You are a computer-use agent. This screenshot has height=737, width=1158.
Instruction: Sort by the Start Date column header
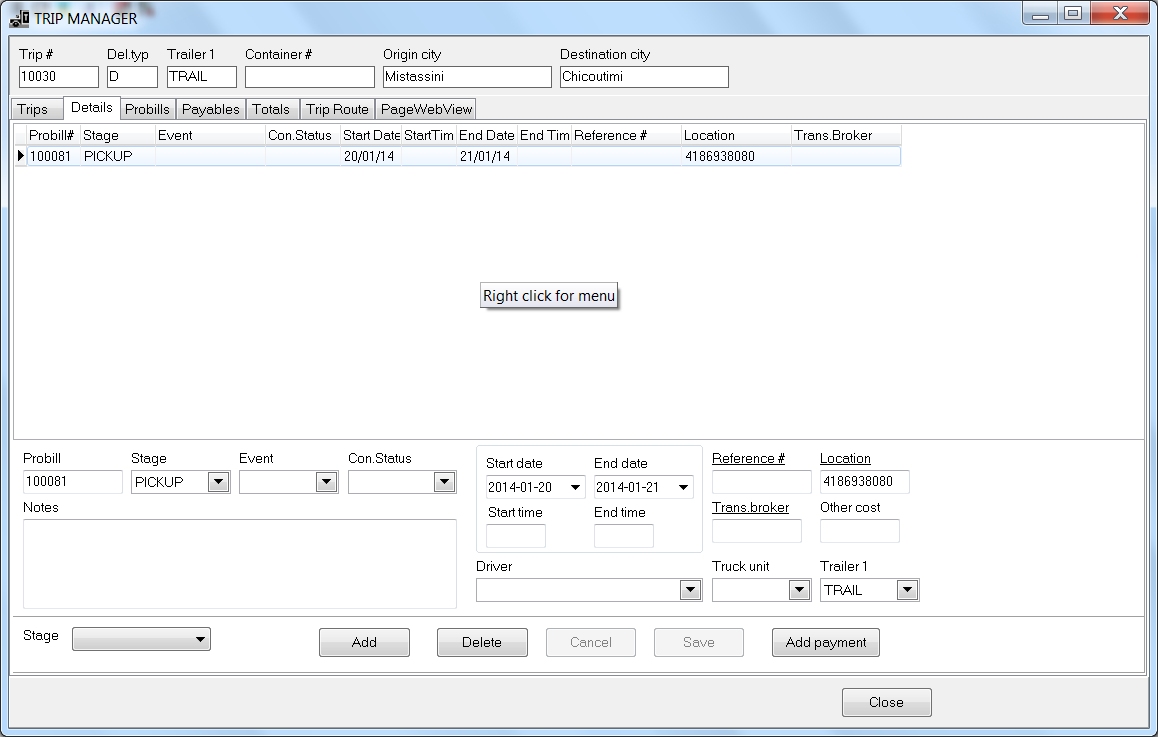(x=370, y=135)
